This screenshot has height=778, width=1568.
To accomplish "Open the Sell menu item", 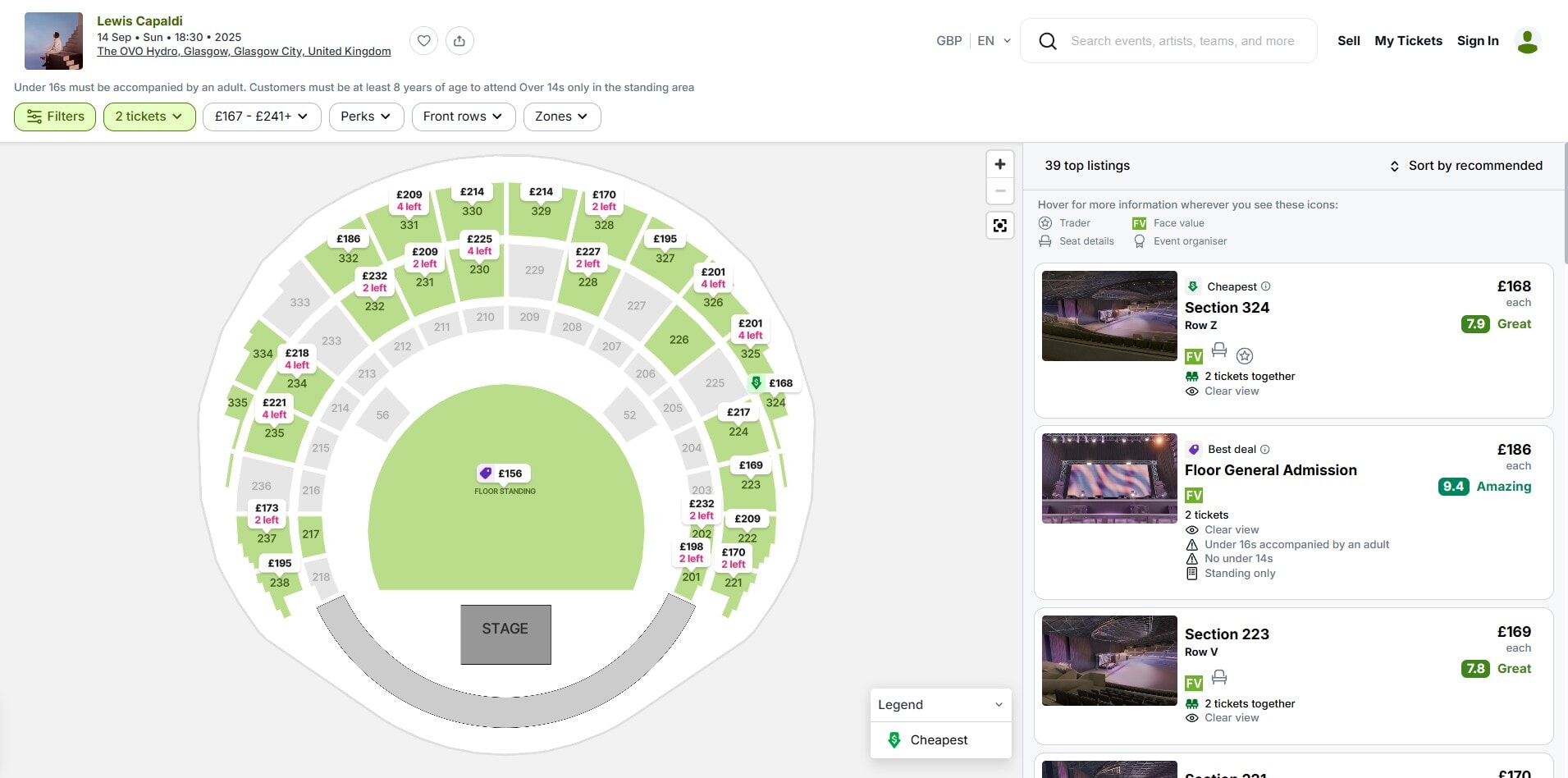I will (1348, 41).
